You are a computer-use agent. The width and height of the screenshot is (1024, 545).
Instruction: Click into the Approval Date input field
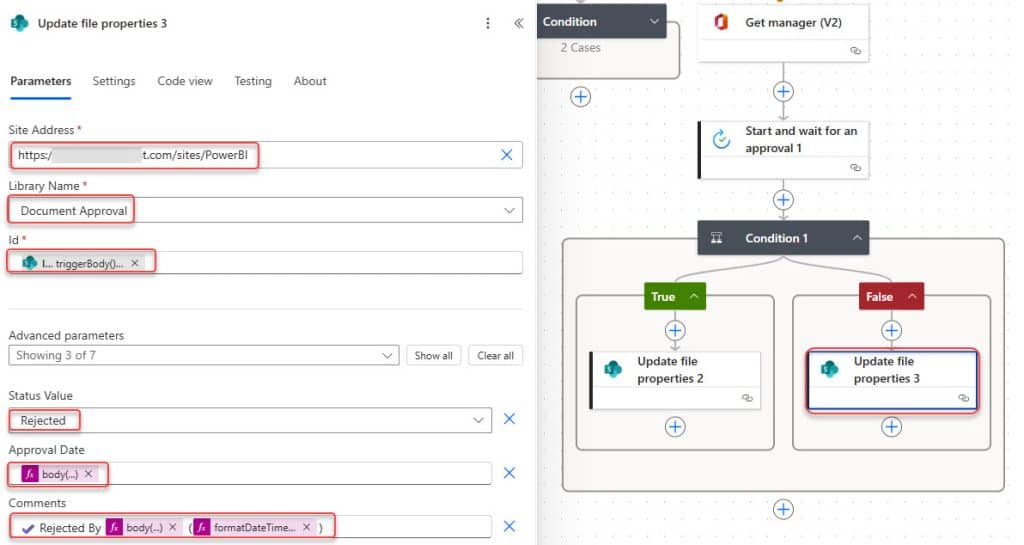tap(250, 473)
